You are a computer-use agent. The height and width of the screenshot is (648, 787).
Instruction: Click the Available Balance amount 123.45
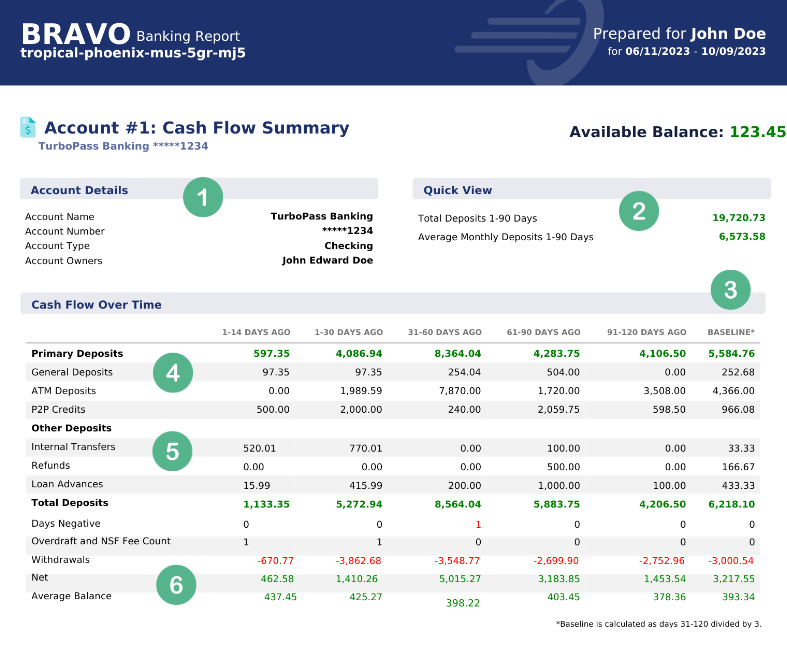coord(757,132)
